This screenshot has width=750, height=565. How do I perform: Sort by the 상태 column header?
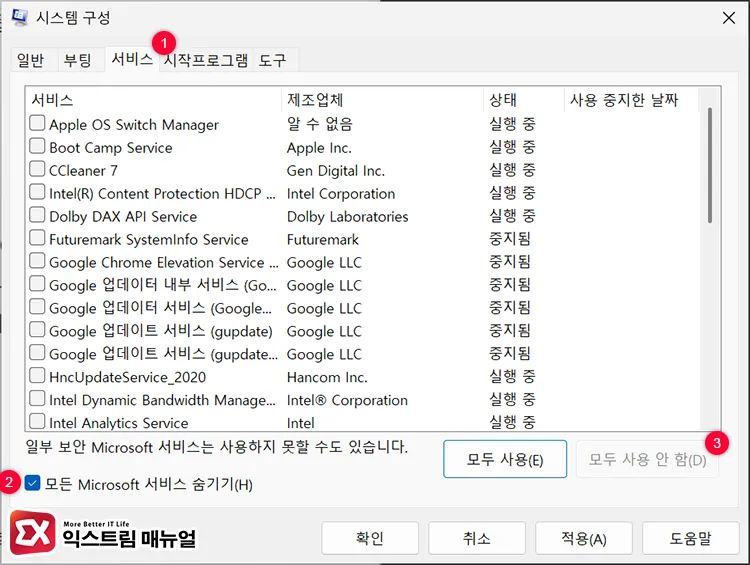pyautogui.click(x=524, y=100)
